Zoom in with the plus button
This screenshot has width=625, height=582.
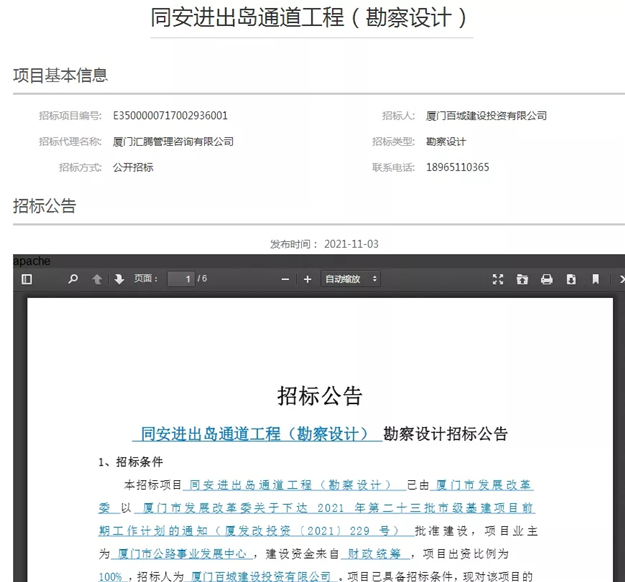pyautogui.click(x=307, y=279)
